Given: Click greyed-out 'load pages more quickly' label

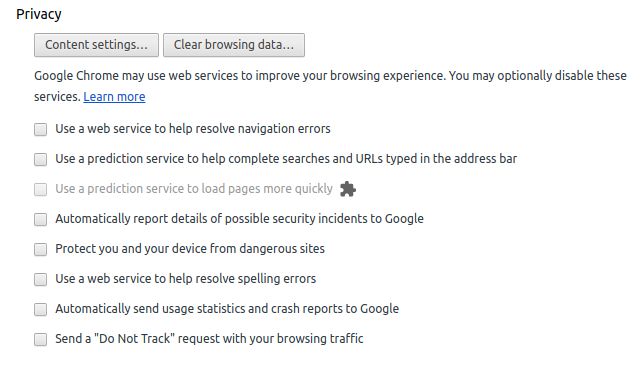Looking at the screenshot, I should (x=194, y=189).
